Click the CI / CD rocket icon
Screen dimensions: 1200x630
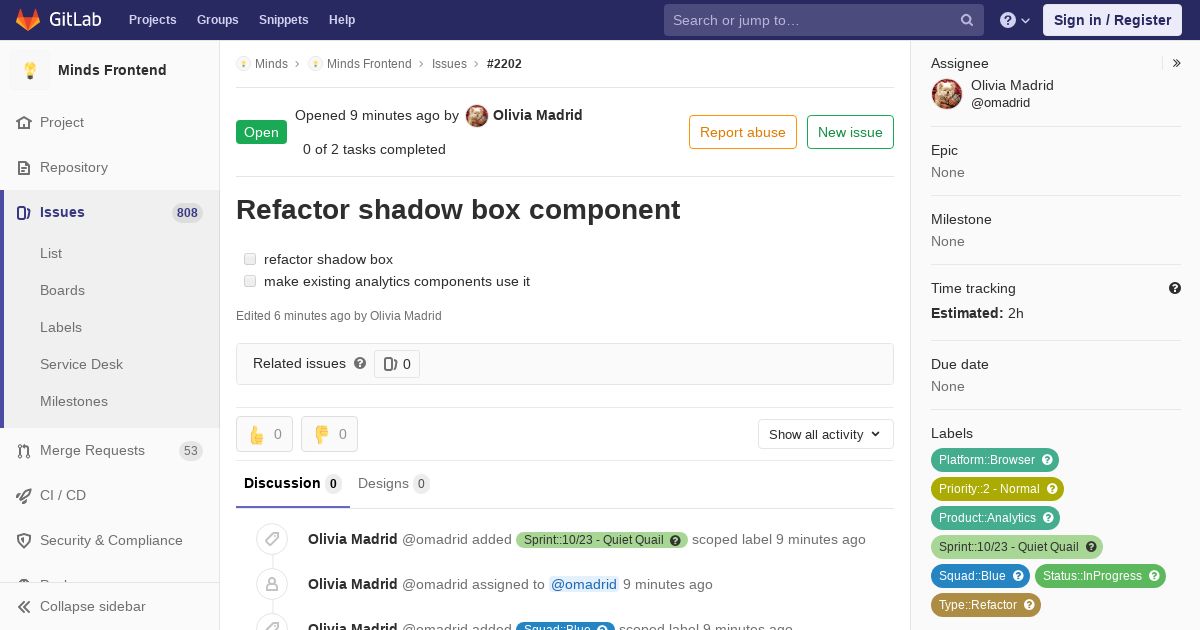(x=24, y=495)
